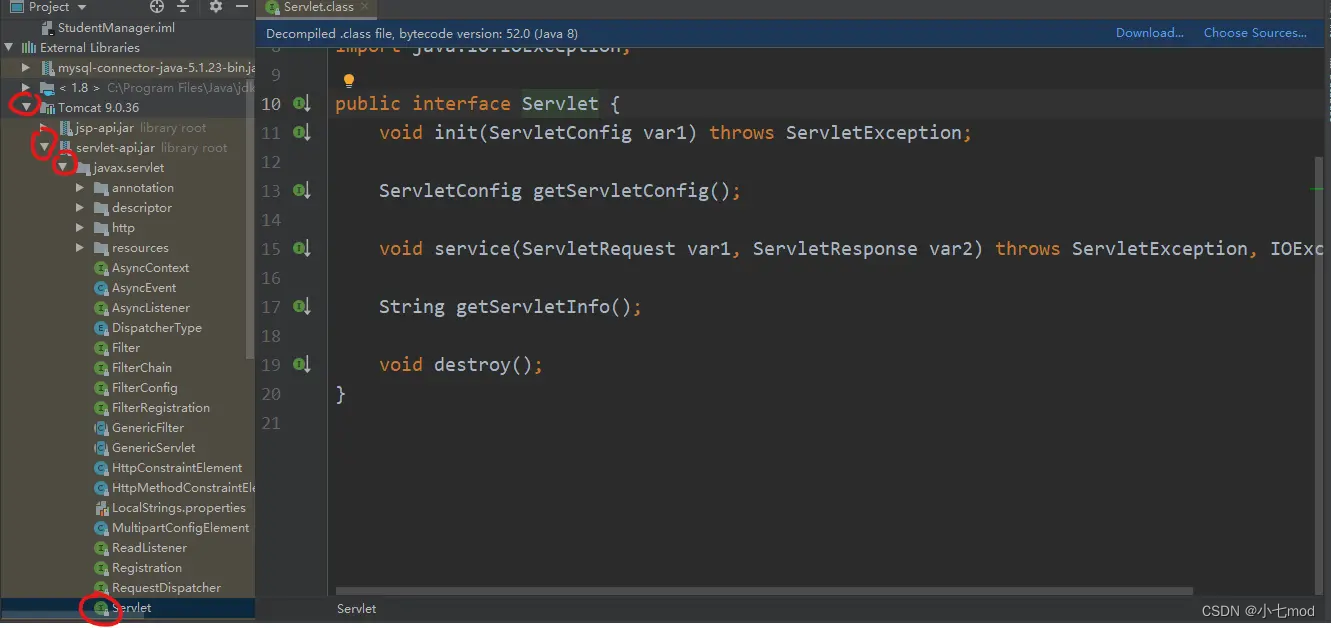Image resolution: width=1331 pixels, height=628 pixels.
Task: Expand the http package
Action: click(81, 228)
